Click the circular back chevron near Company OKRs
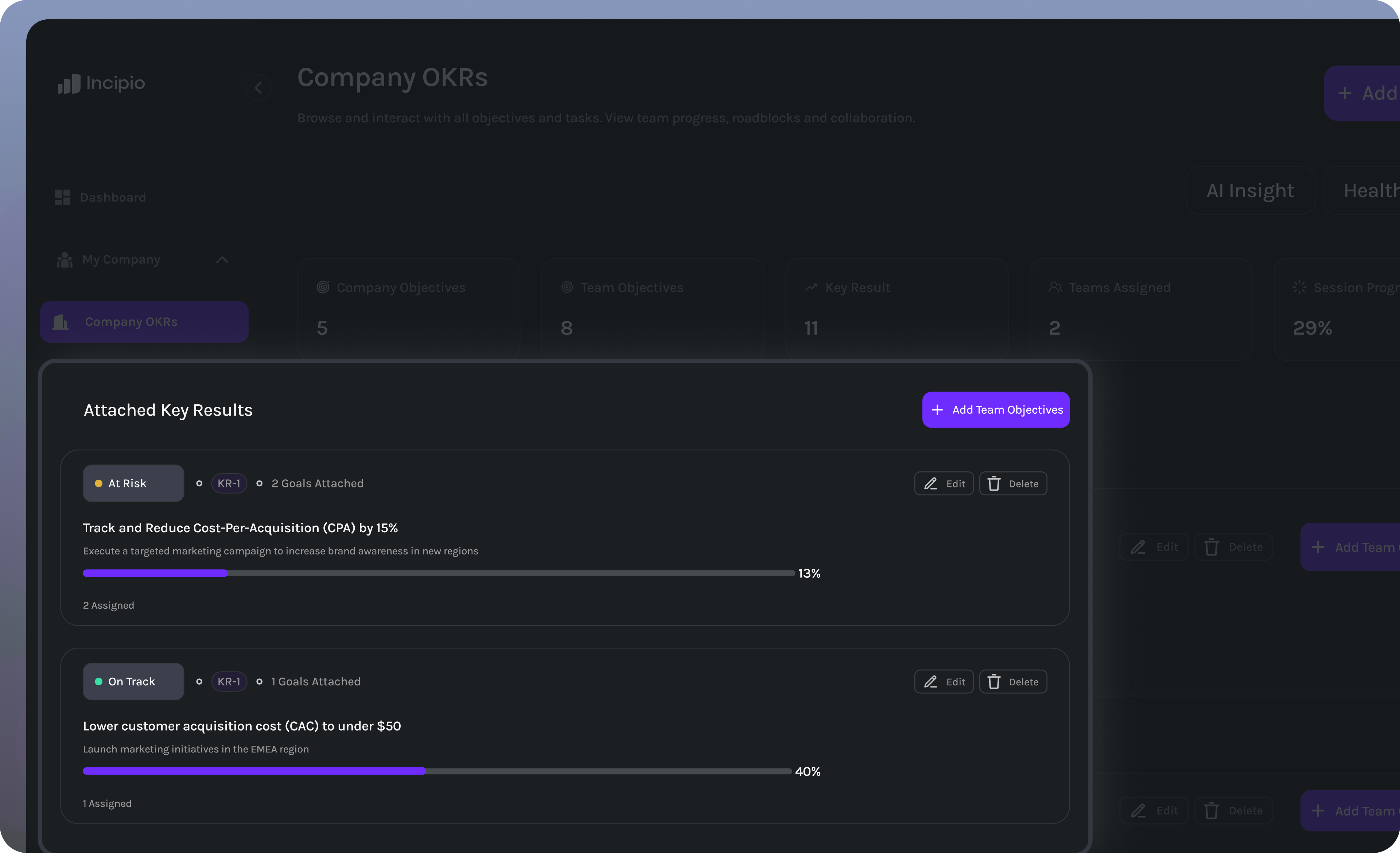Screen dimensions: 1400x853 [258, 87]
